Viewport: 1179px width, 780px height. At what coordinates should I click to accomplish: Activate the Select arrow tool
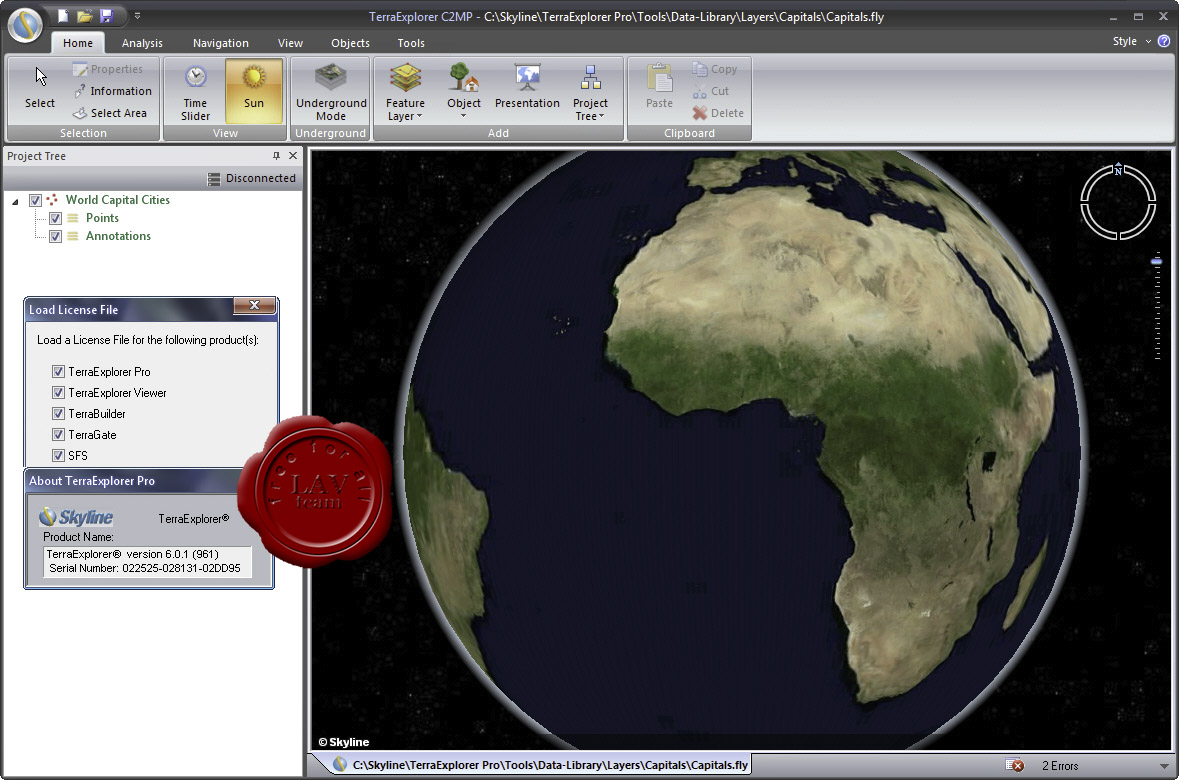(40, 89)
